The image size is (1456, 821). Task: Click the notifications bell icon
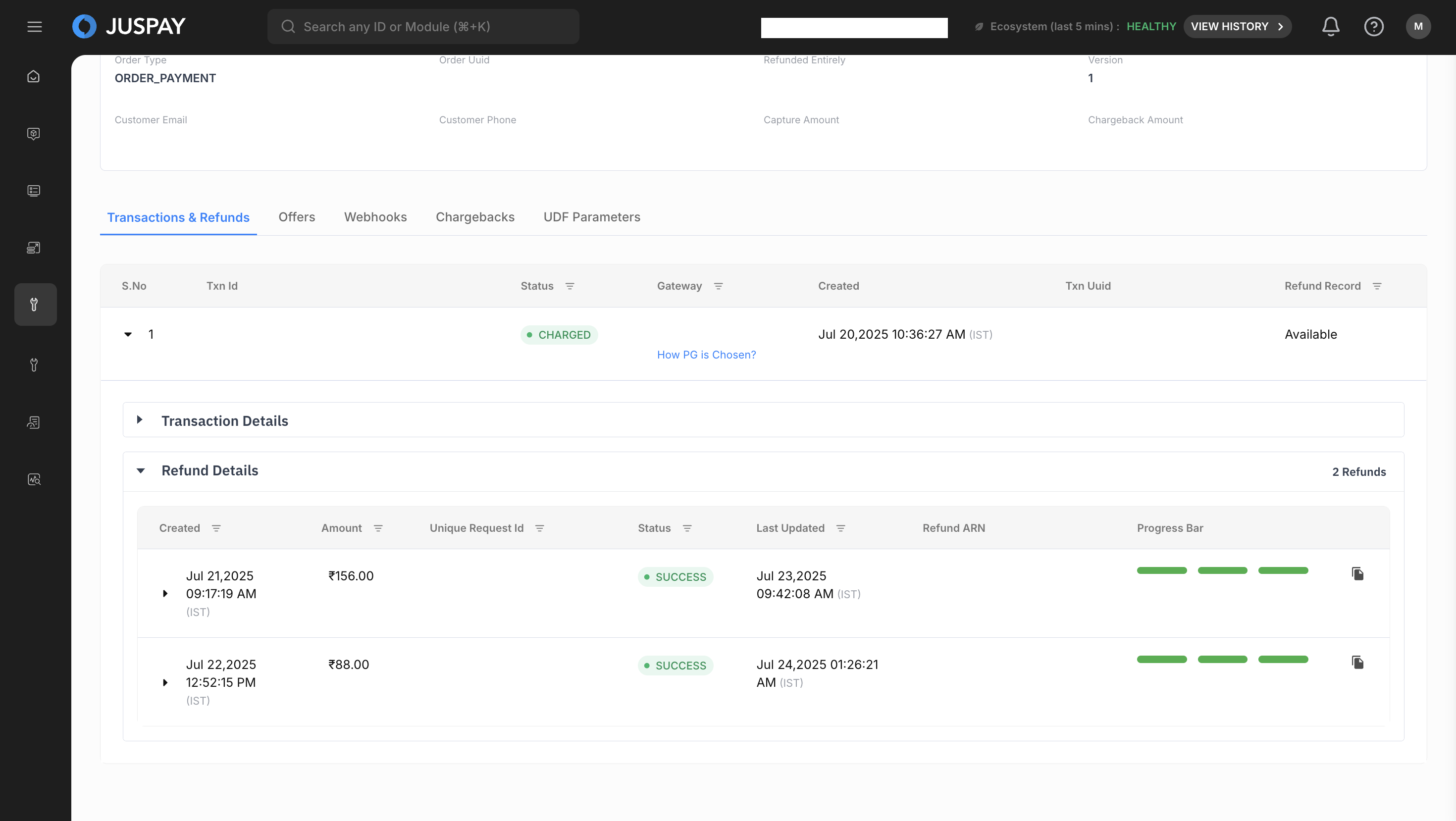1331,27
